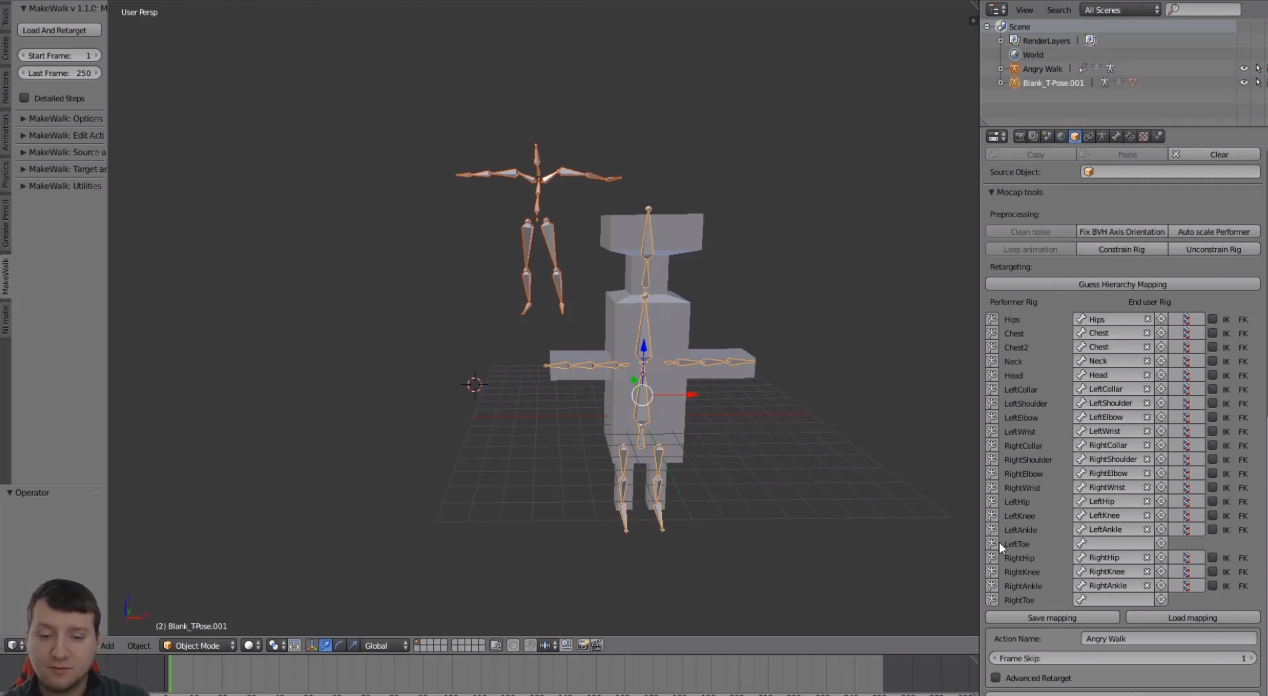This screenshot has width=1268, height=696.
Task: Open the outliner Search menu
Action: [1058, 9]
